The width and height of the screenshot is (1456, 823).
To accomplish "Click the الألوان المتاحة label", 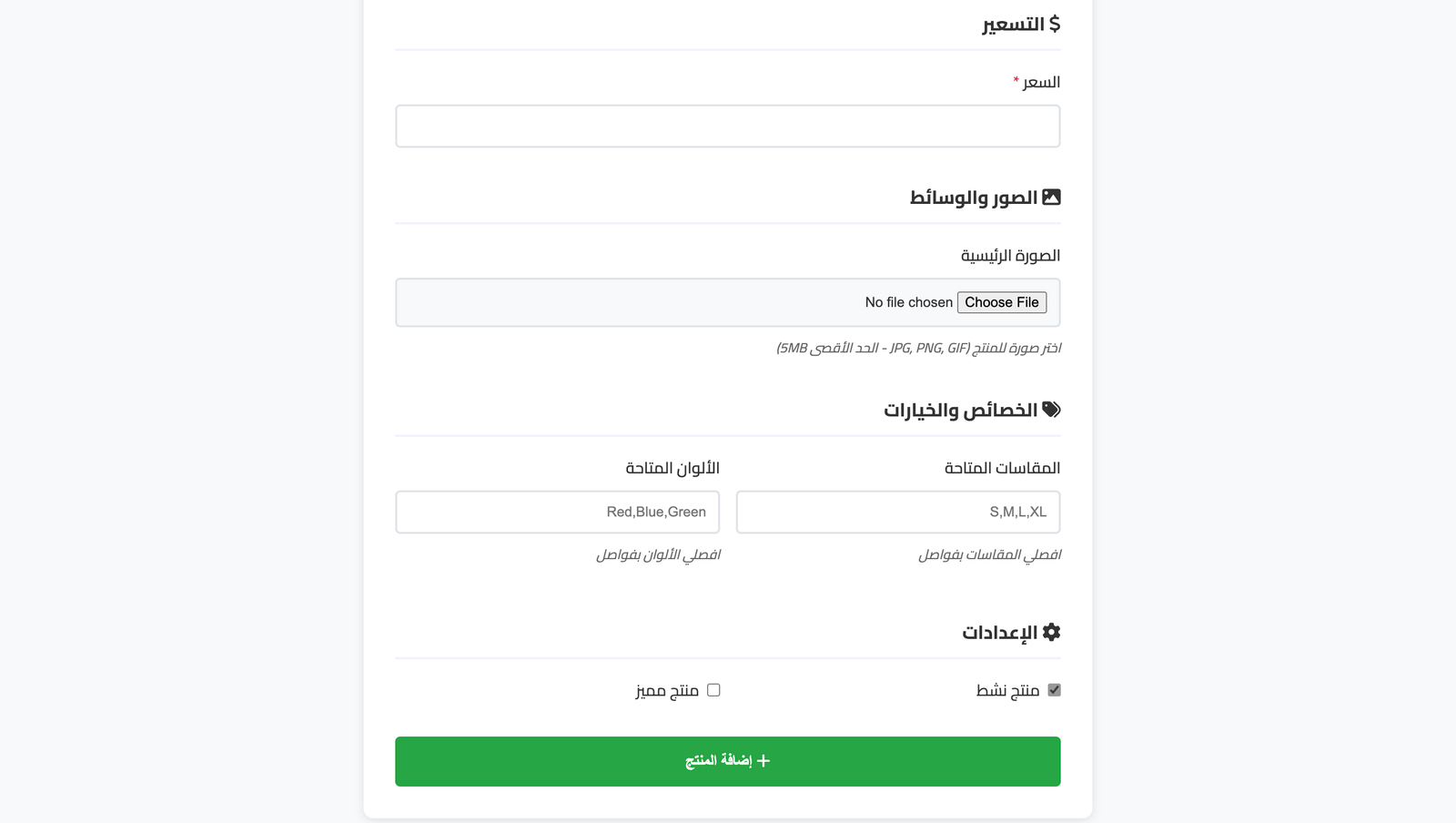I will coord(672,468).
